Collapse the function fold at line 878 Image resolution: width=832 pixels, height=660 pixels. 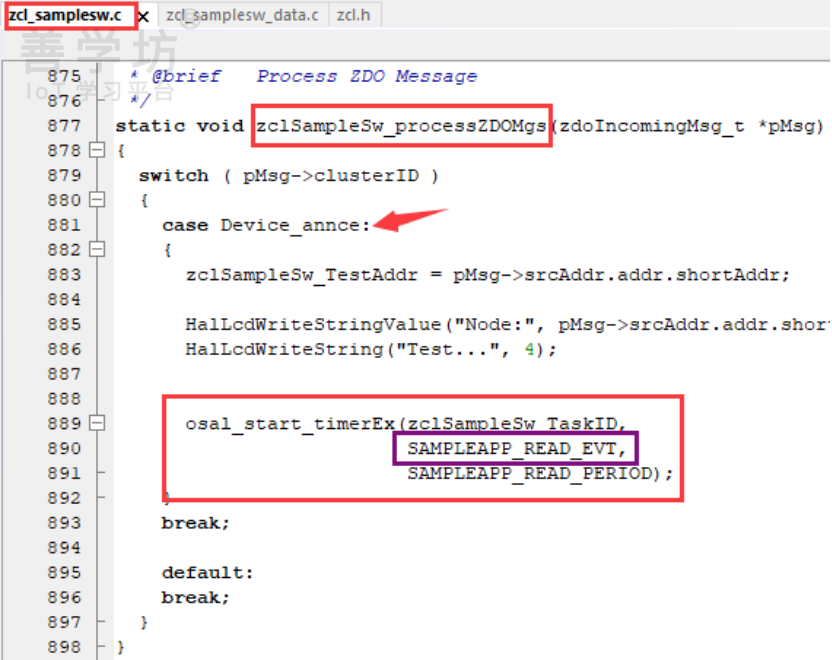pos(97,150)
